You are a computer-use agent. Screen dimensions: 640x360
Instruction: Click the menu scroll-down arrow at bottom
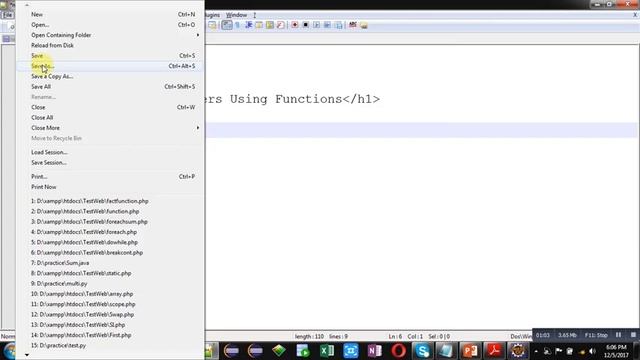(x=27, y=355)
